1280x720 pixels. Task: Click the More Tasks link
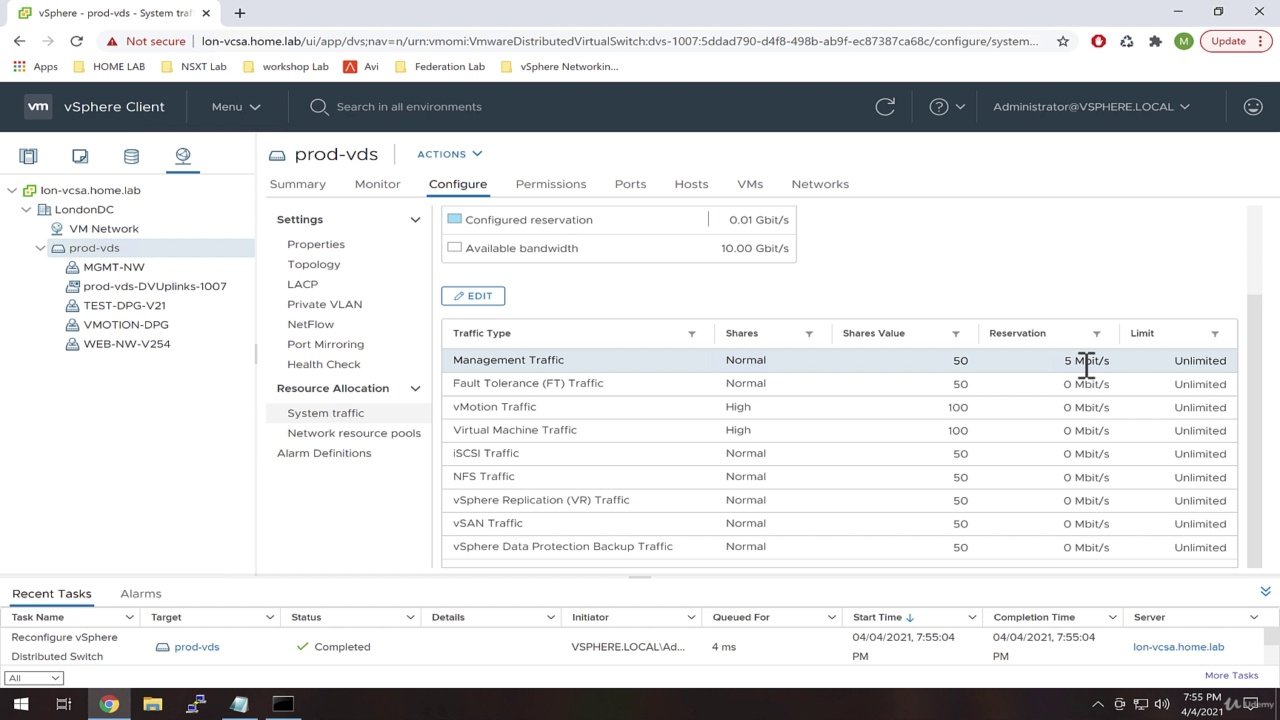click(x=1231, y=675)
